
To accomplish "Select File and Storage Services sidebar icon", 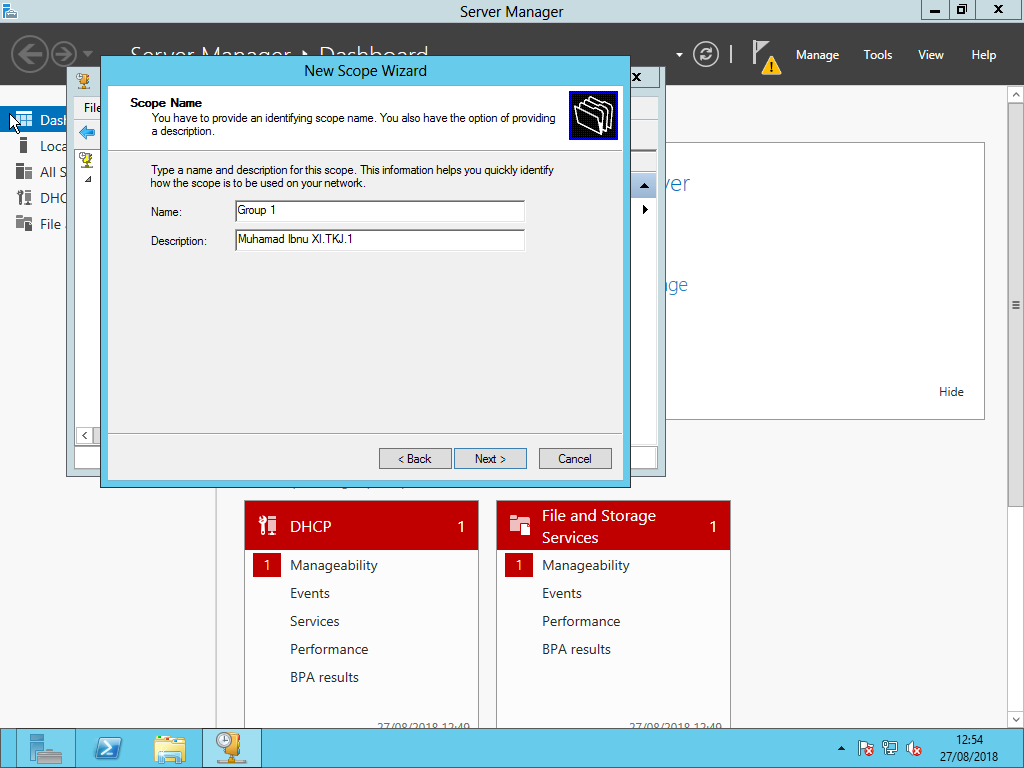I will pos(24,223).
